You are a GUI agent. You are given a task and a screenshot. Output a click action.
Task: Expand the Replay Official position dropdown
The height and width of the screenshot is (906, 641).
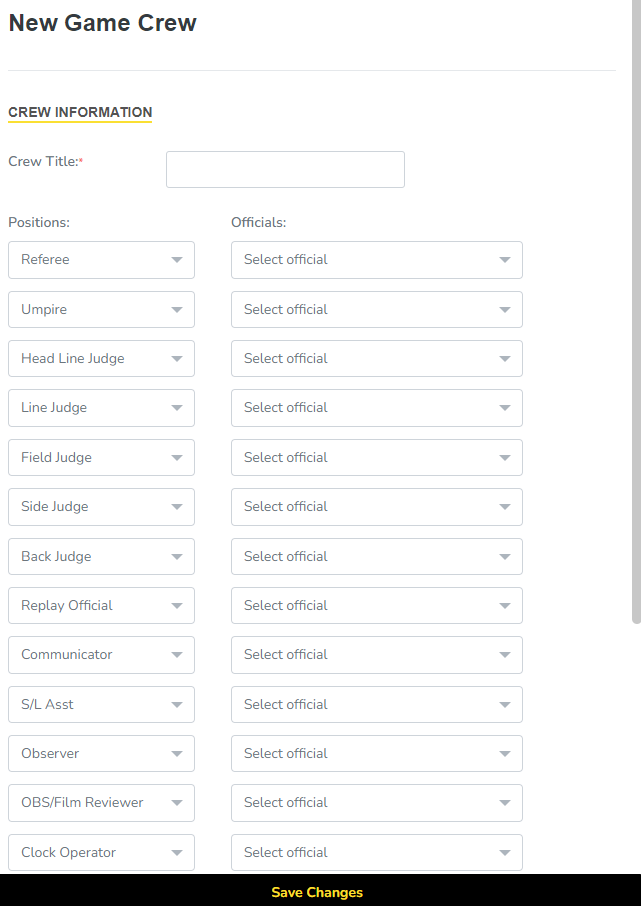[x=101, y=606]
